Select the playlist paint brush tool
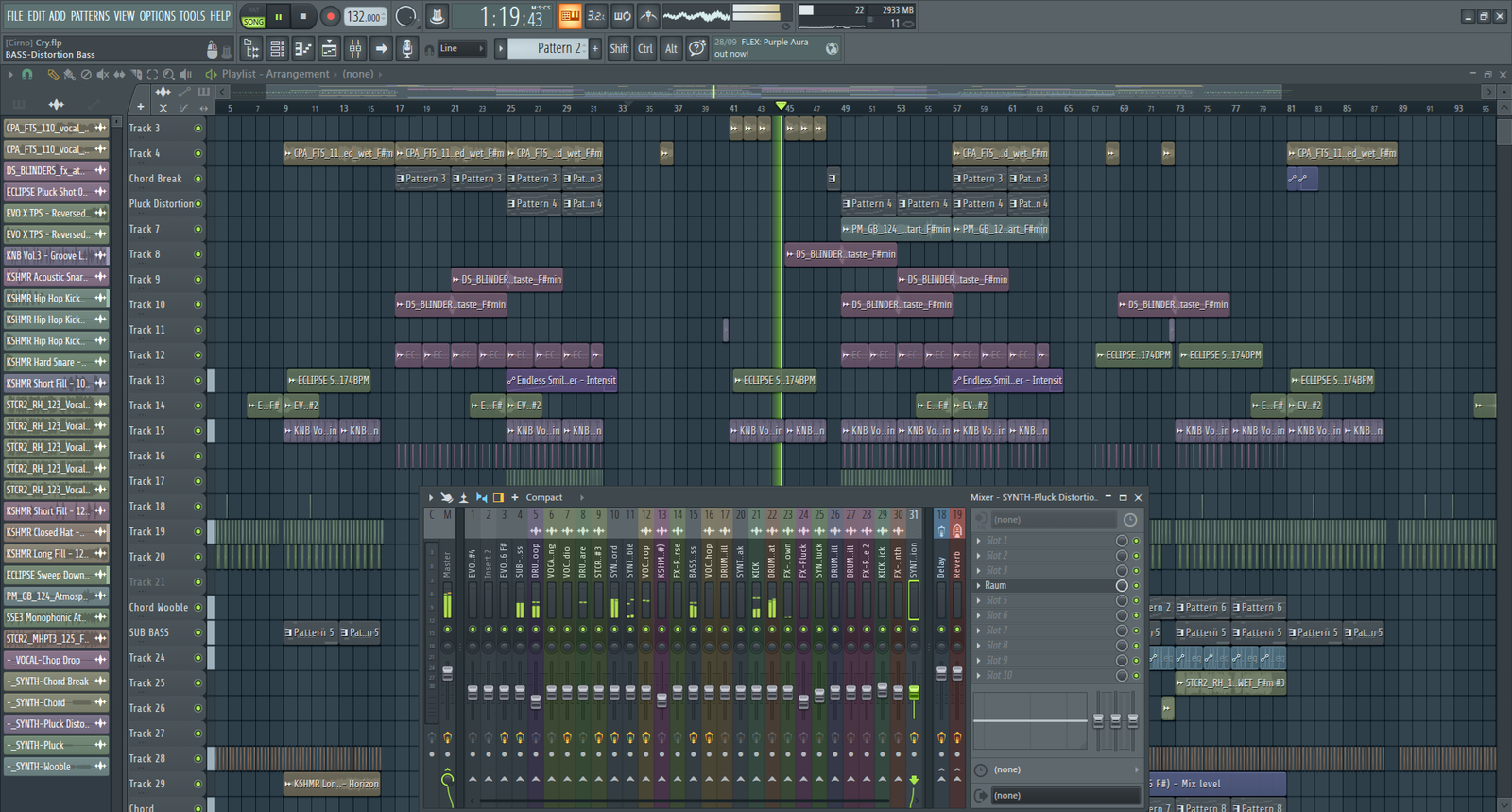 69,74
